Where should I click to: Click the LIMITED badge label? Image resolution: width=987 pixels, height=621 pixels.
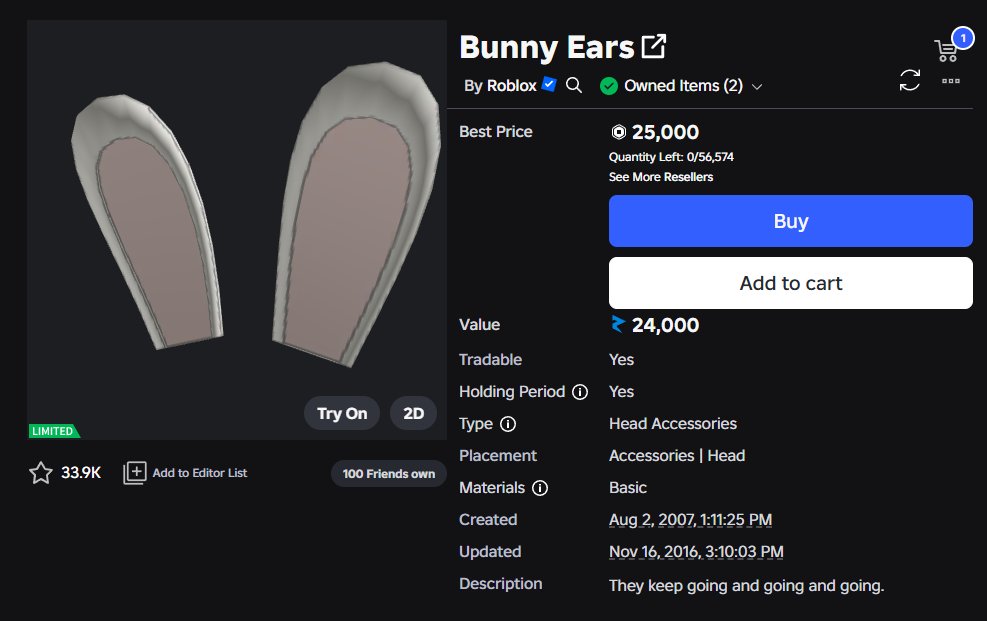click(x=54, y=431)
